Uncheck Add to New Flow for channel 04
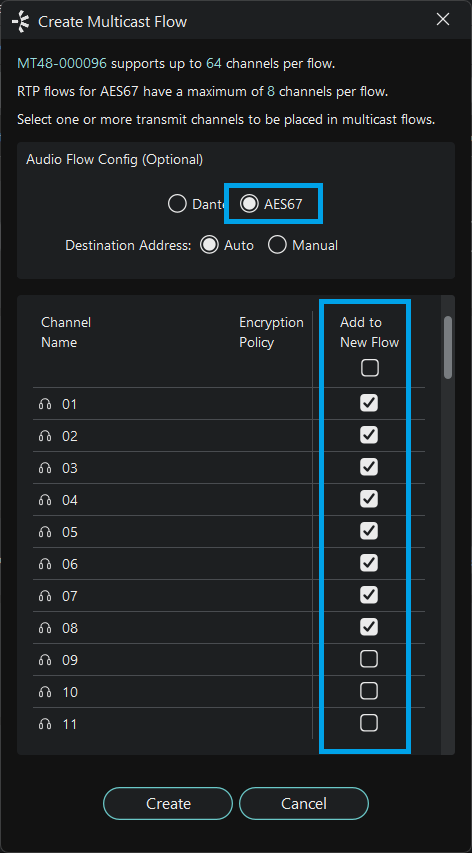 coord(369,499)
